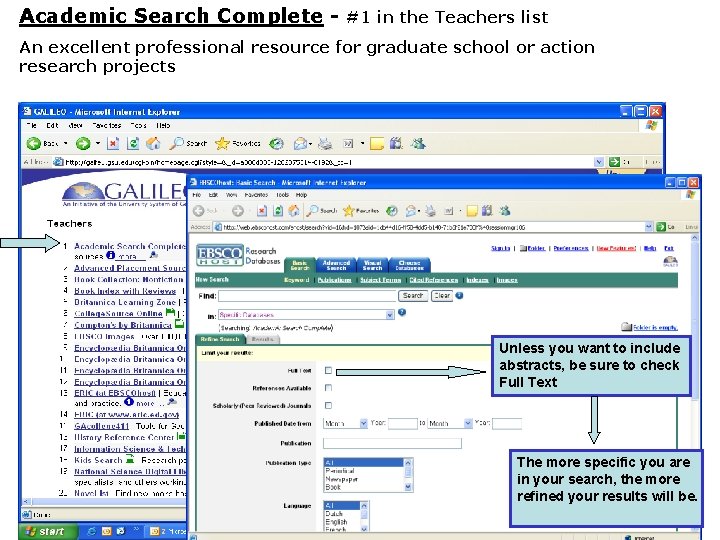
Task: Click help icon beside Specific Databases dropdown
Action: point(402,312)
